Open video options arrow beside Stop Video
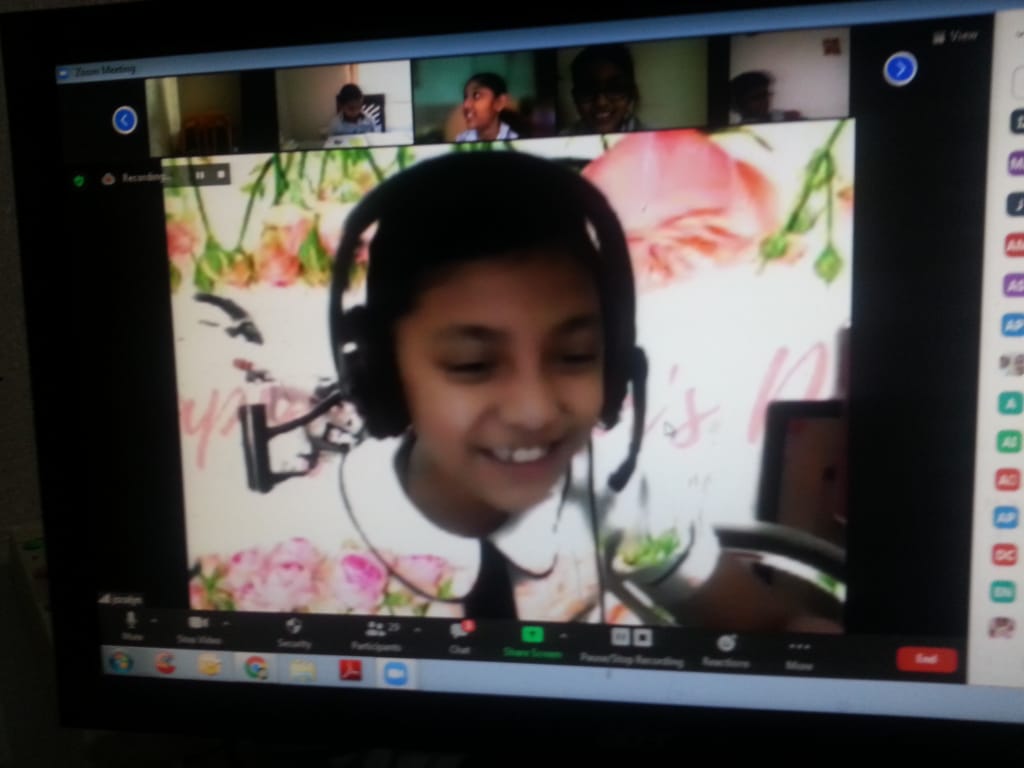 pos(227,624)
